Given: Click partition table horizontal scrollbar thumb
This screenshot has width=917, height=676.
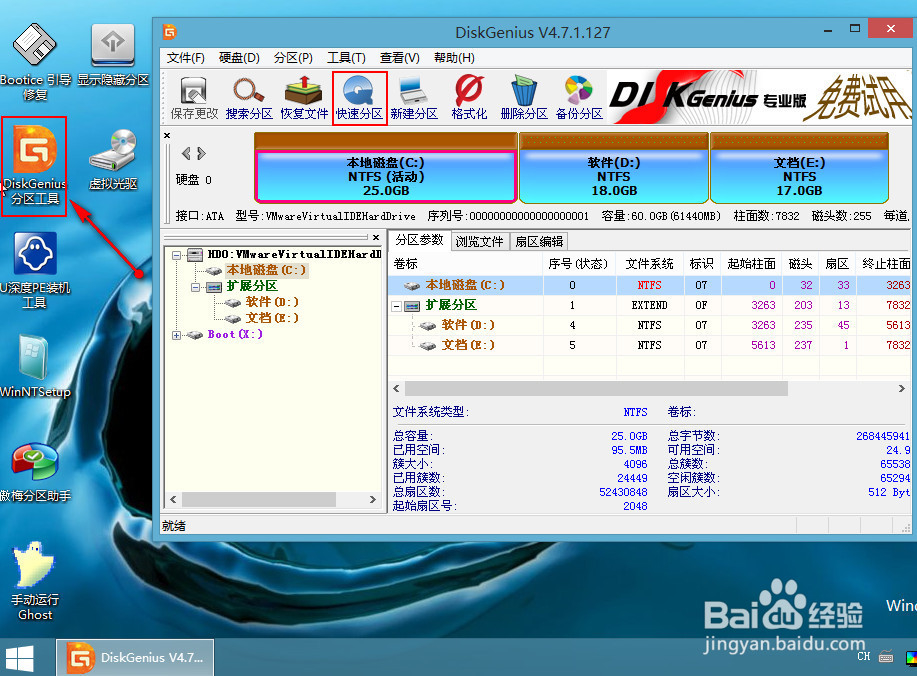Looking at the screenshot, I should [596, 388].
